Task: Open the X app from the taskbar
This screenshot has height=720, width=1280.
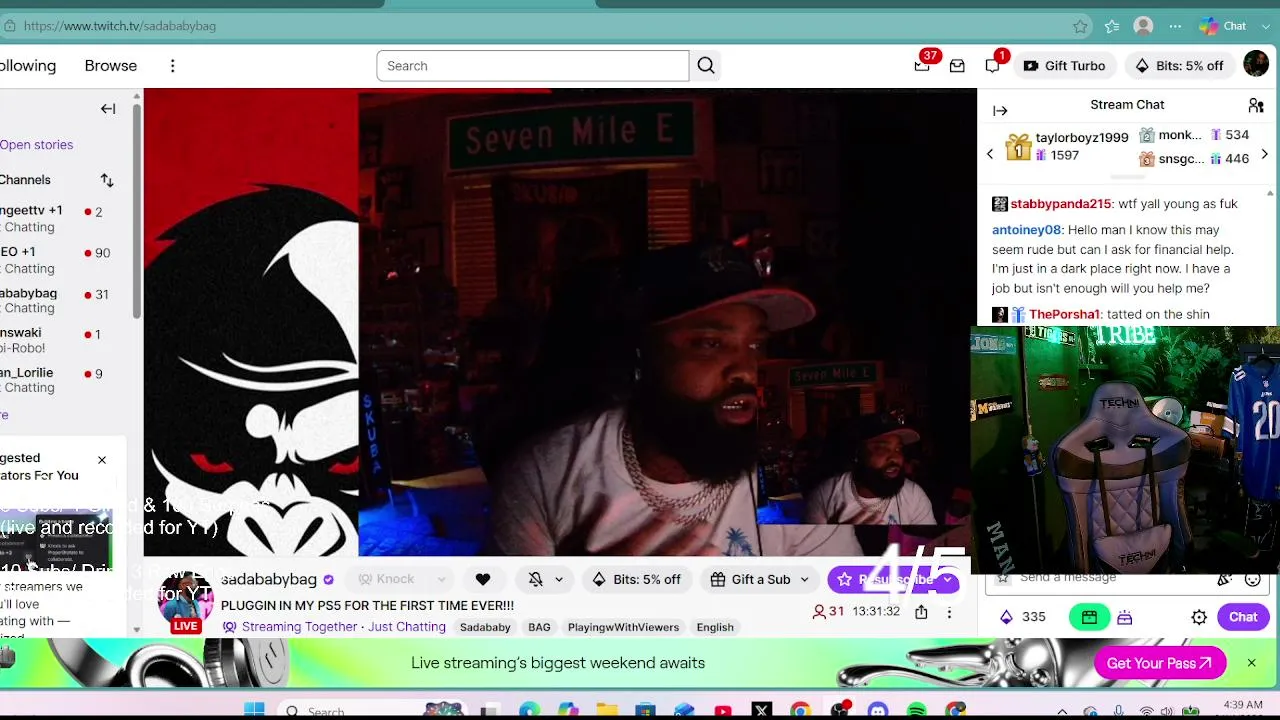Action: (762, 711)
